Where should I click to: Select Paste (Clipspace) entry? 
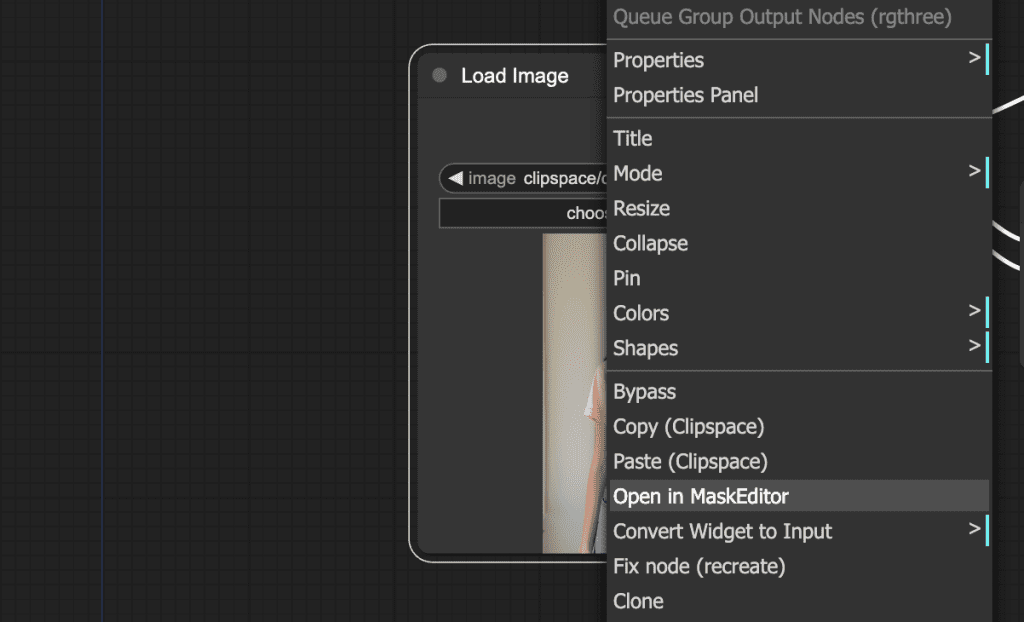[x=799, y=461]
